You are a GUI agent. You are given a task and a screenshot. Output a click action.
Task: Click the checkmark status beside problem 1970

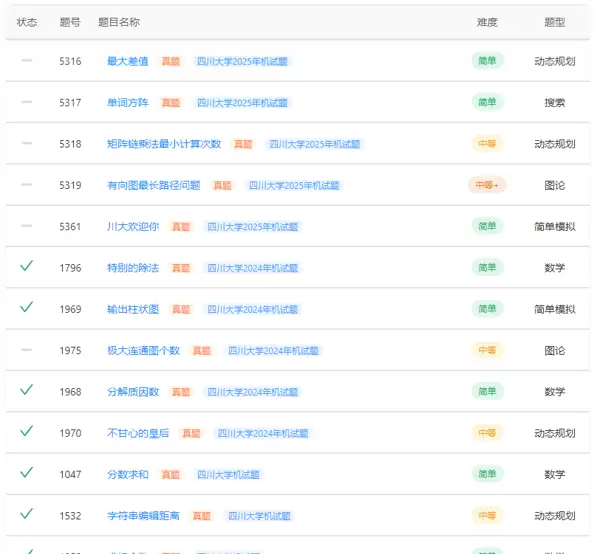pos(27,431)
